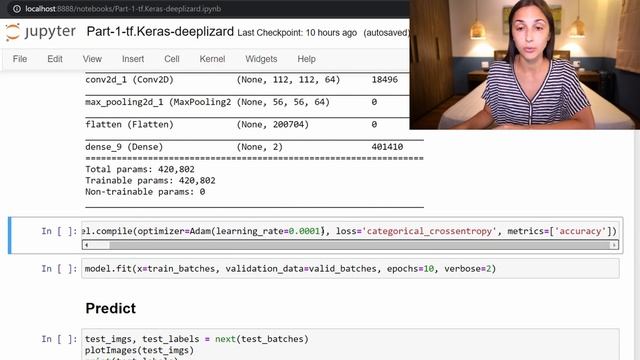Open the Widgets menu

(261, 59)
